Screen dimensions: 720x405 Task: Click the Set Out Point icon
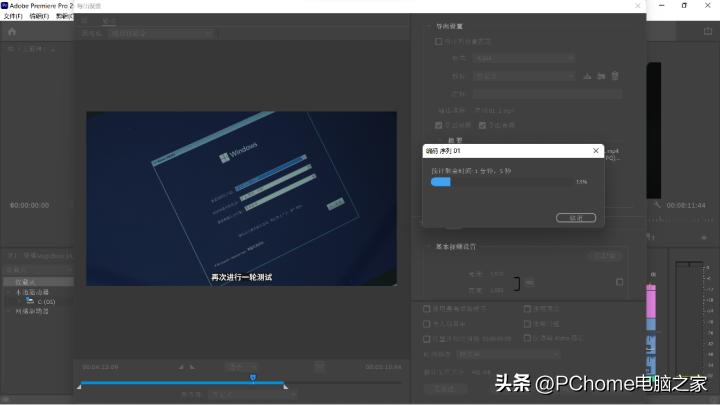(x=192, y=367)
